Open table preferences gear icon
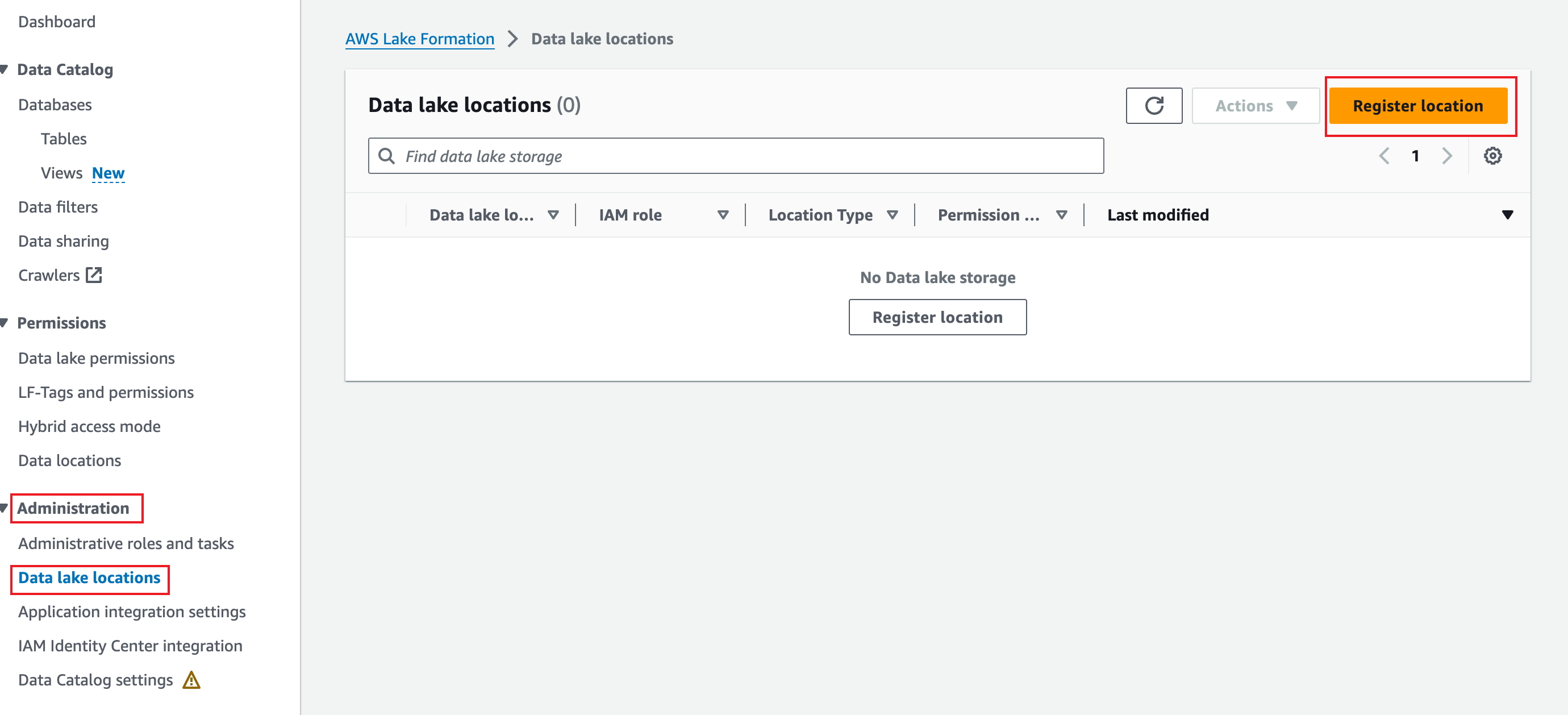The height and width of the screenshot is (715, 1568). click(1492, 156)
